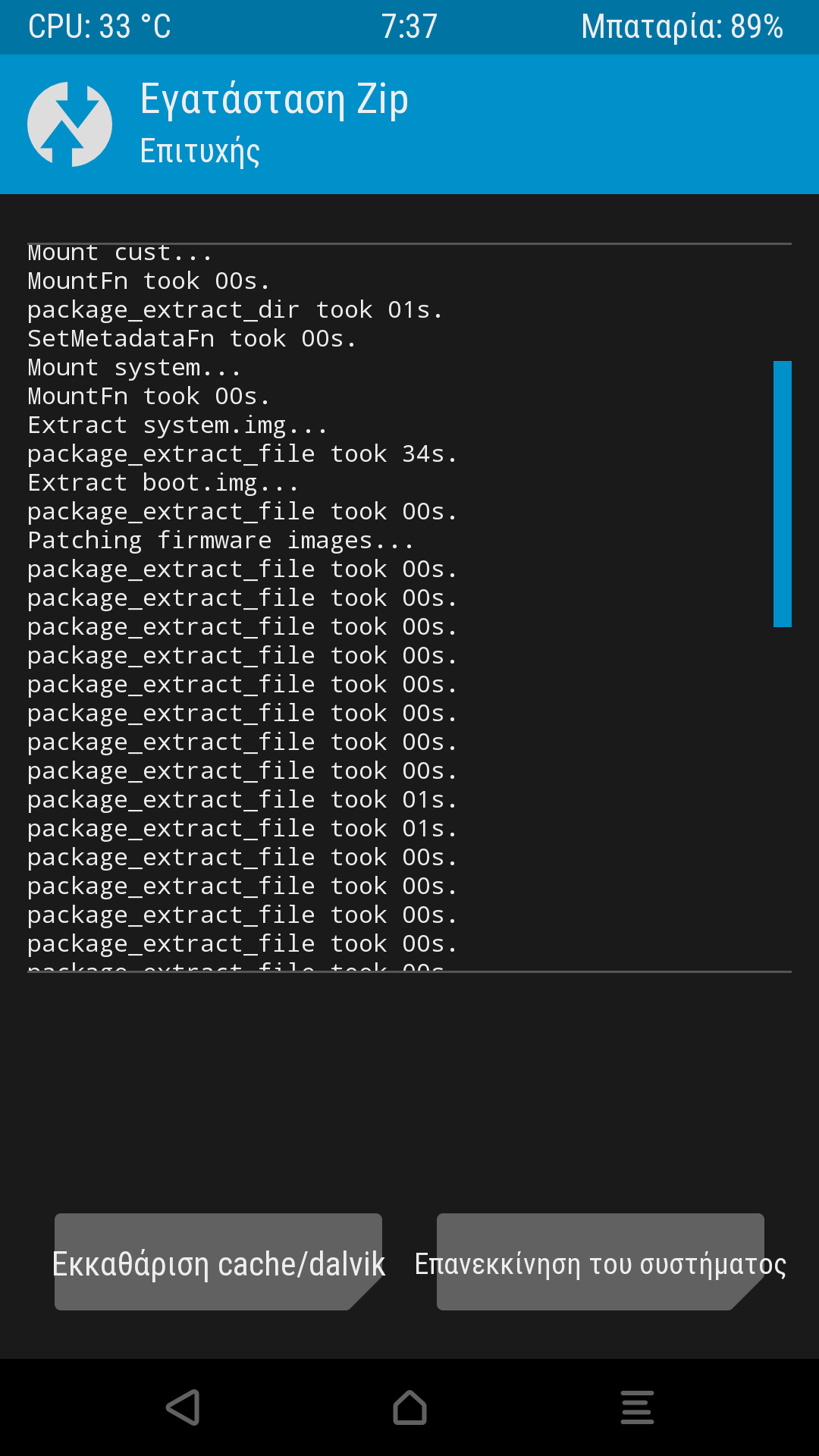Tap the TWRP logo icon
The image size is (819, 1456).
[x=70, y=124]
